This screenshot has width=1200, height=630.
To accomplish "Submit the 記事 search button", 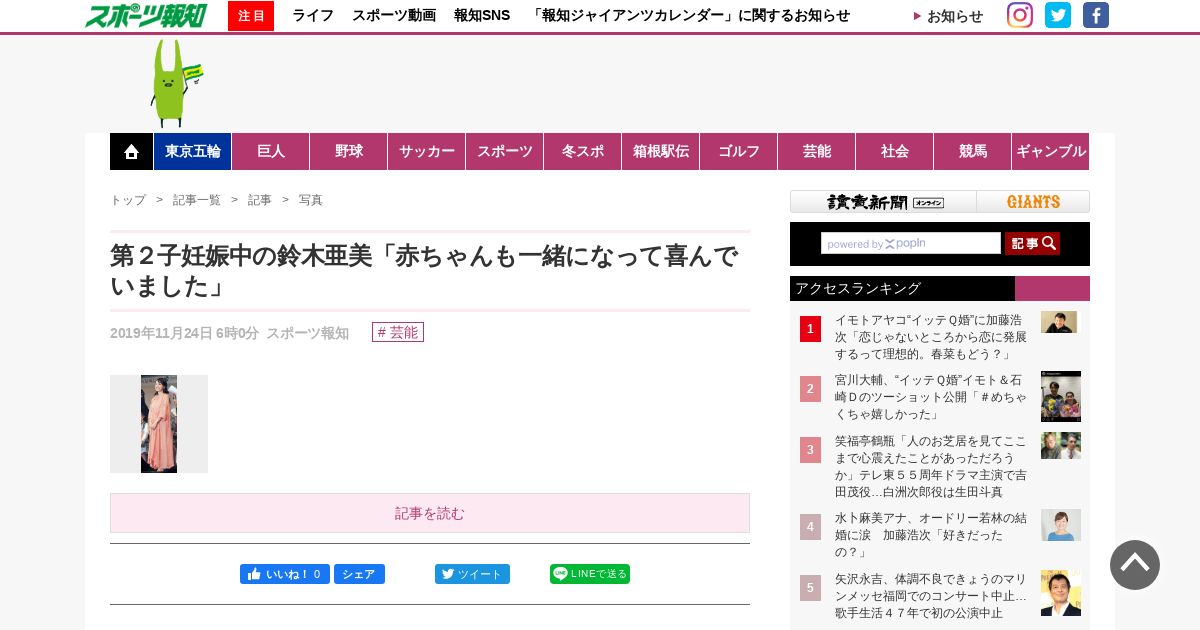I will coord(1032,243).
